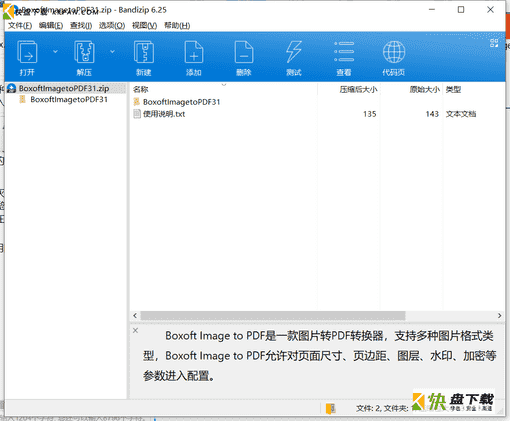Image resolution: width=510 pixels, height=421 pixels.
Task: Expand the Extract button dropdown arrow
Action: [x=112, y=51]
